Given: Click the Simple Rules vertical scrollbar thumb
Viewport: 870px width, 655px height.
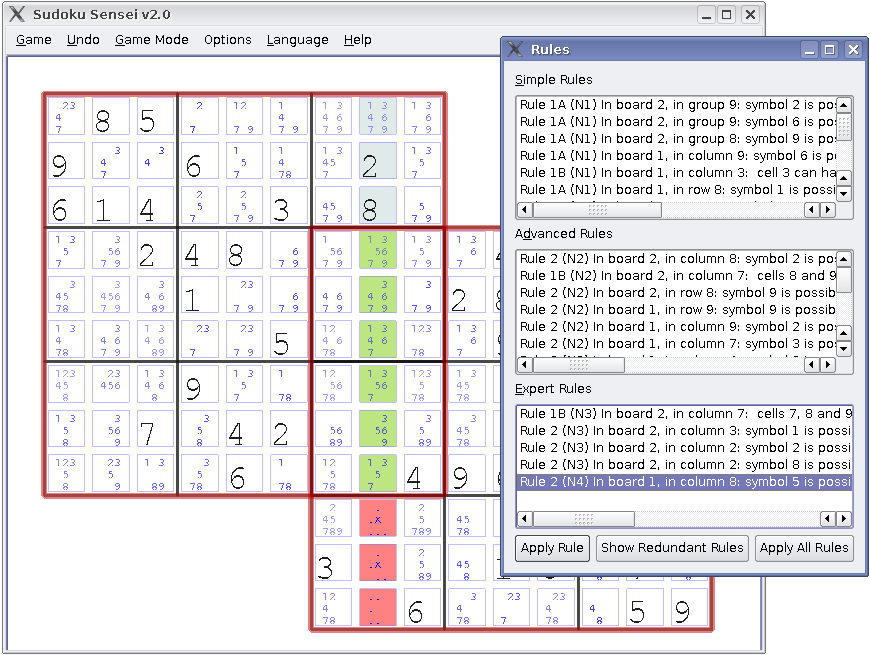Looking at the screenshot, I should pyautogui.click(x=843, y=126).
